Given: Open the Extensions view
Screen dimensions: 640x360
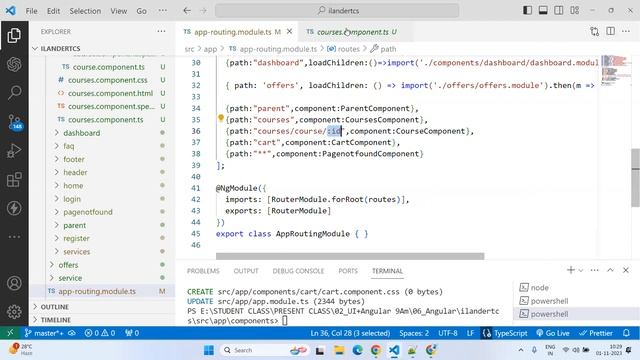Looking at the screenshot, I should (14, 180).
